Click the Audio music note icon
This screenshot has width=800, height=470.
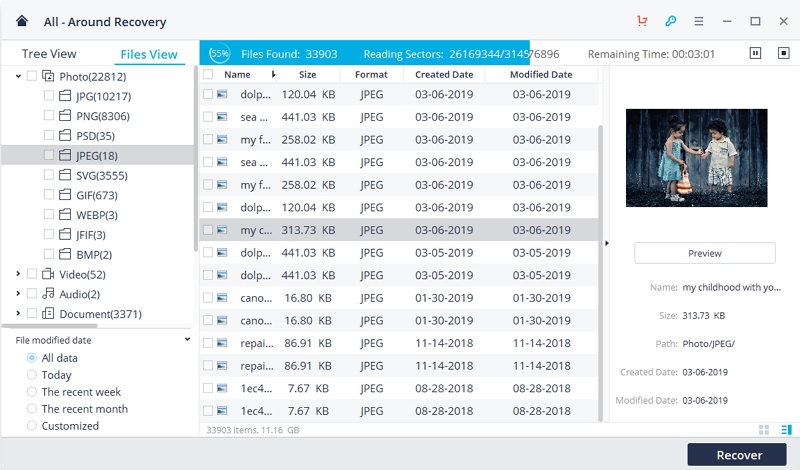pyautogui.click(x=48, y=293)
